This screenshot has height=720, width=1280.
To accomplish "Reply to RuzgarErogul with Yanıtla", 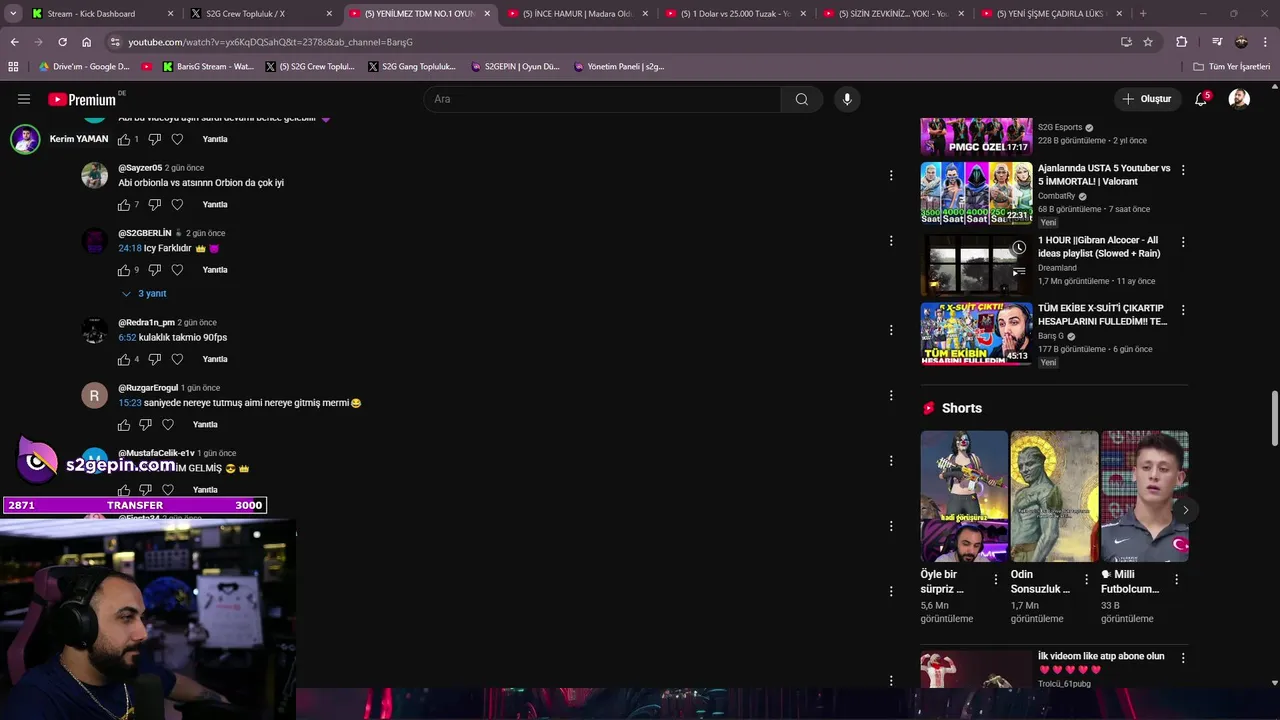I will tap(205, 425).
